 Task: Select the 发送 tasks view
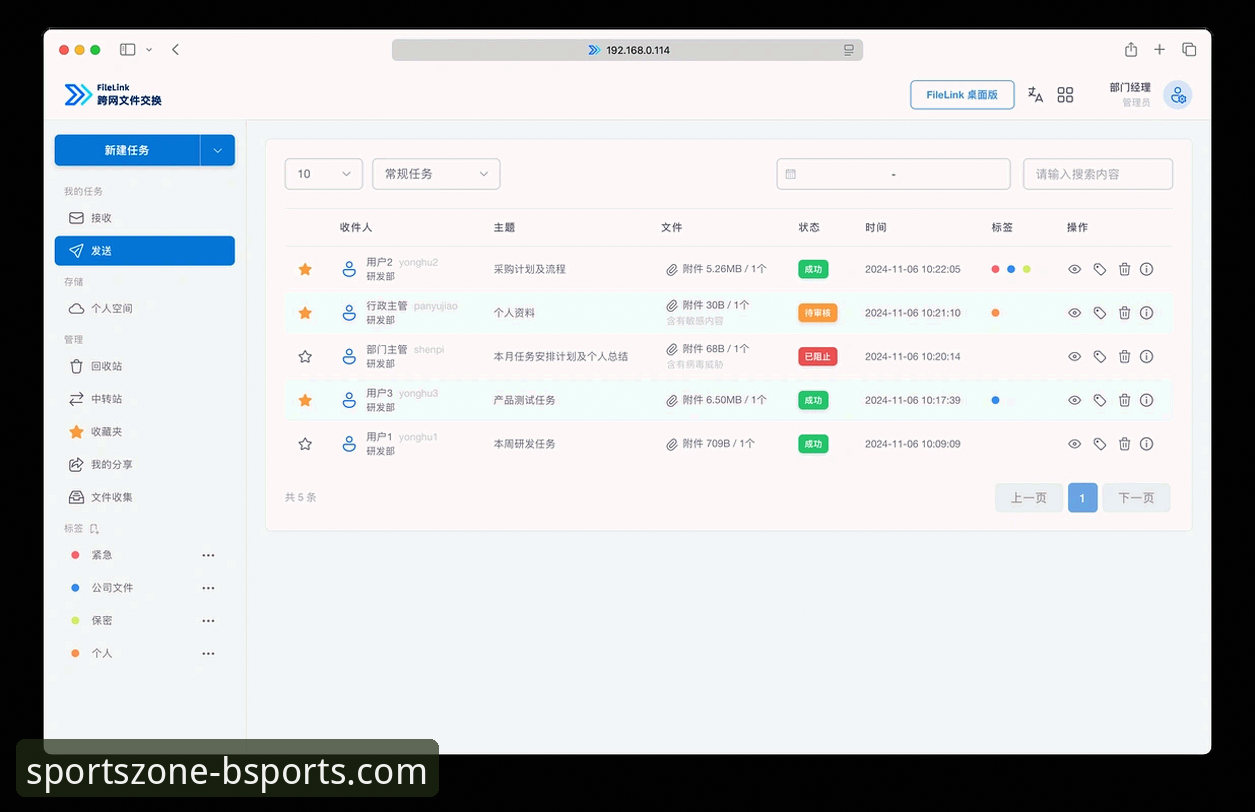[x=105, y=250]
